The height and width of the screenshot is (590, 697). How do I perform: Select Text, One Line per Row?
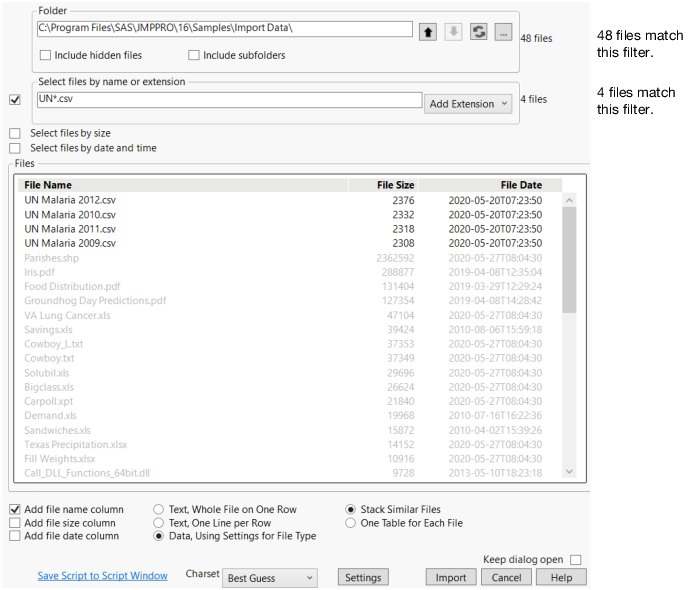158,523
